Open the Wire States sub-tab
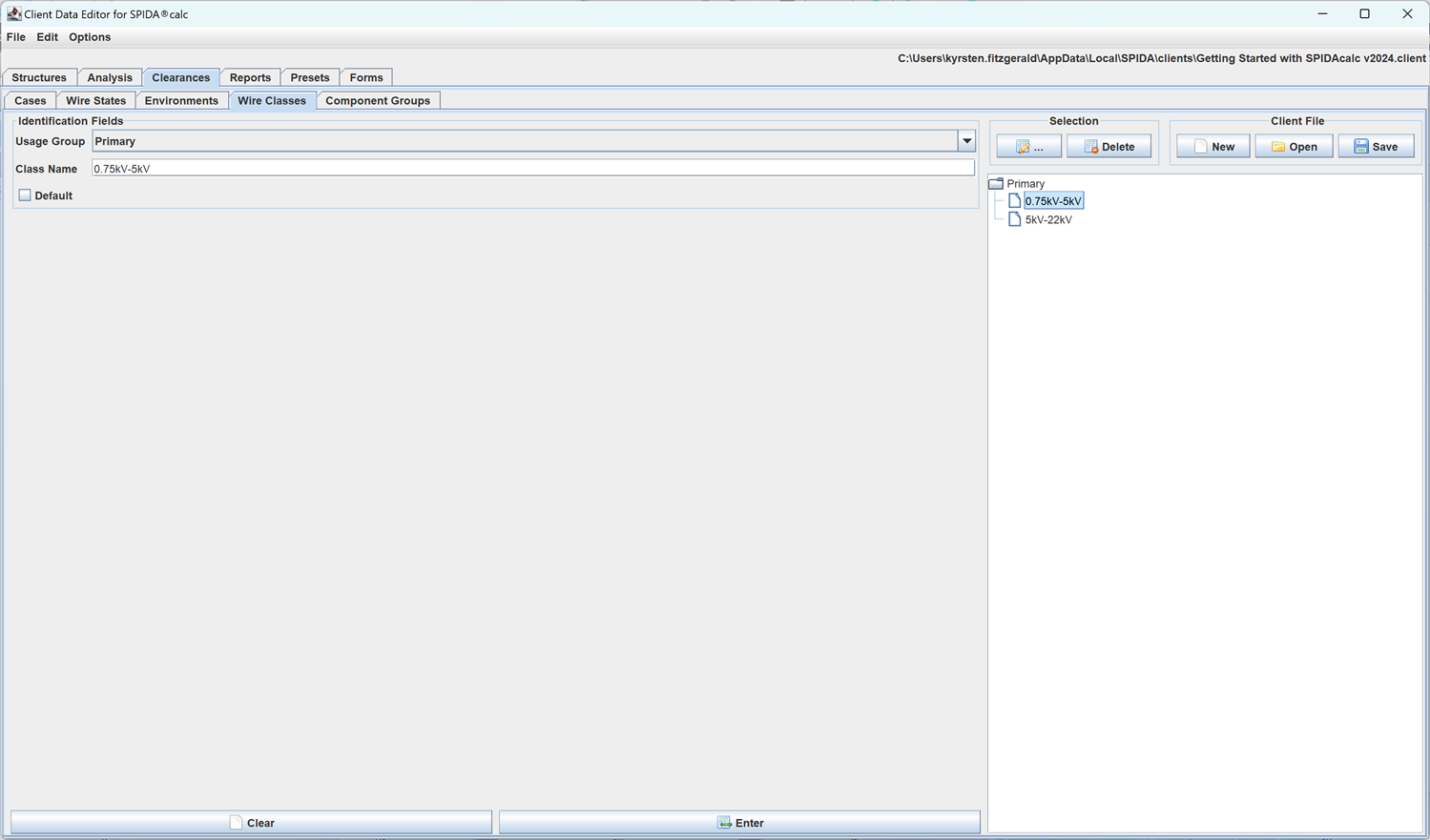 pyautogui.click(x=96, y=100)
